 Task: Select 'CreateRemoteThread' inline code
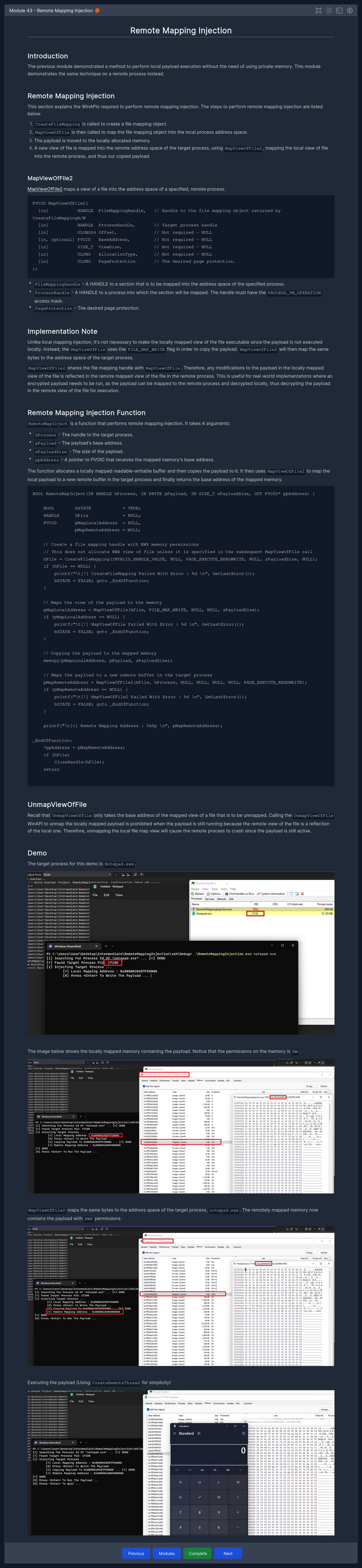[x=116, y=1382]
